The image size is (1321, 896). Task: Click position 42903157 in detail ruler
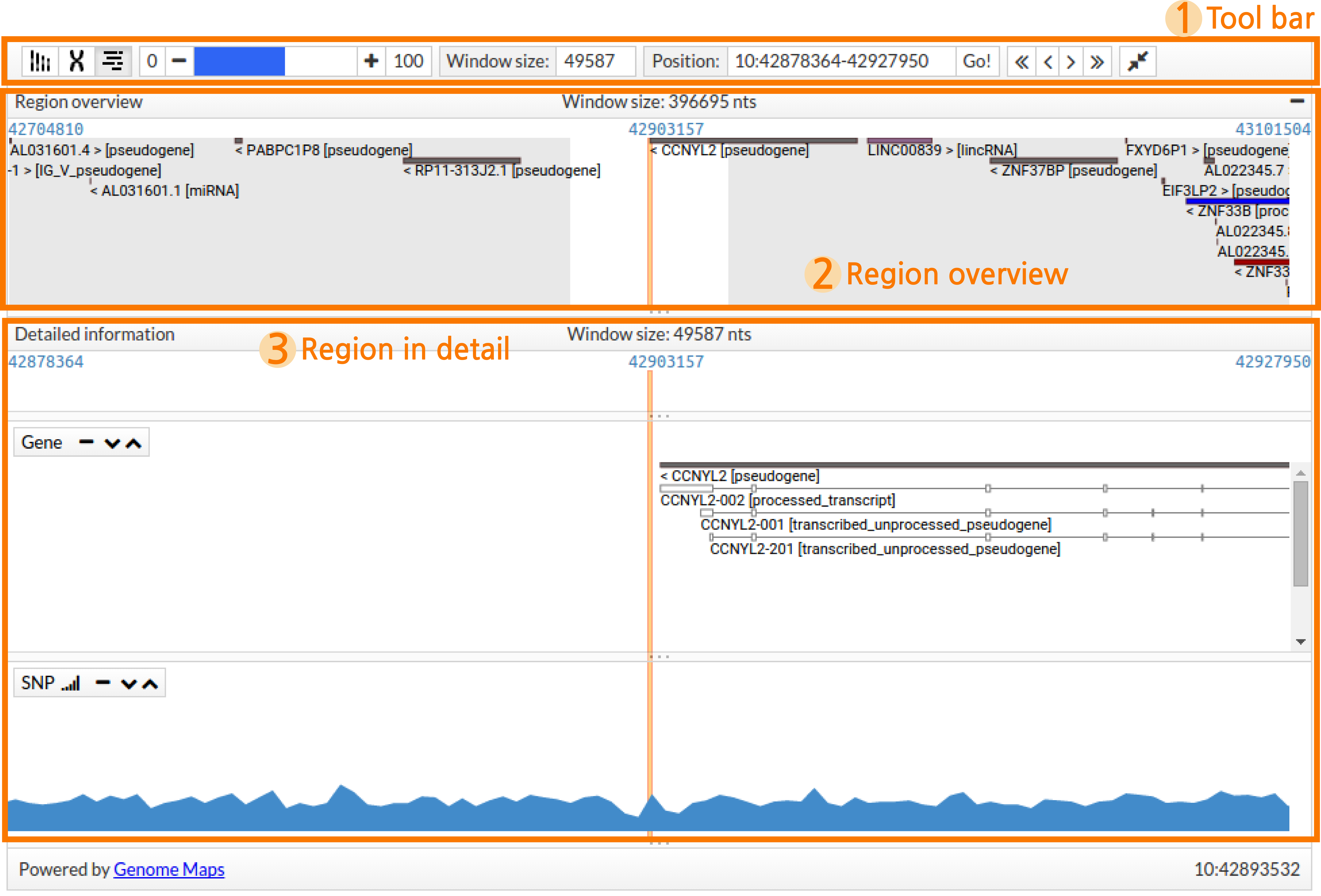click(666, 362)
